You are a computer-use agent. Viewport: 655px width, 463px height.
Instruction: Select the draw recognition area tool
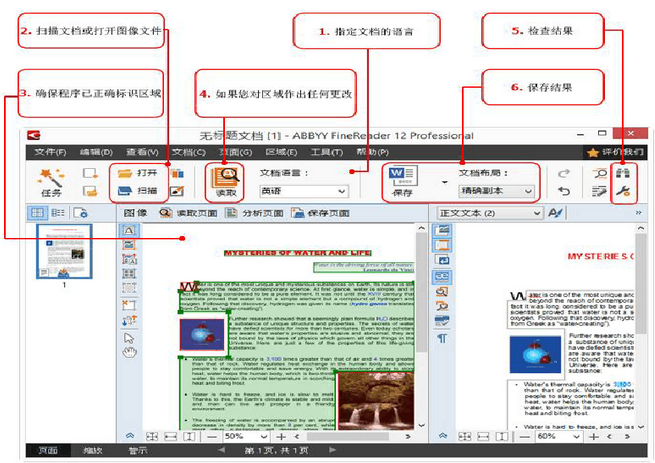(129, 287)
